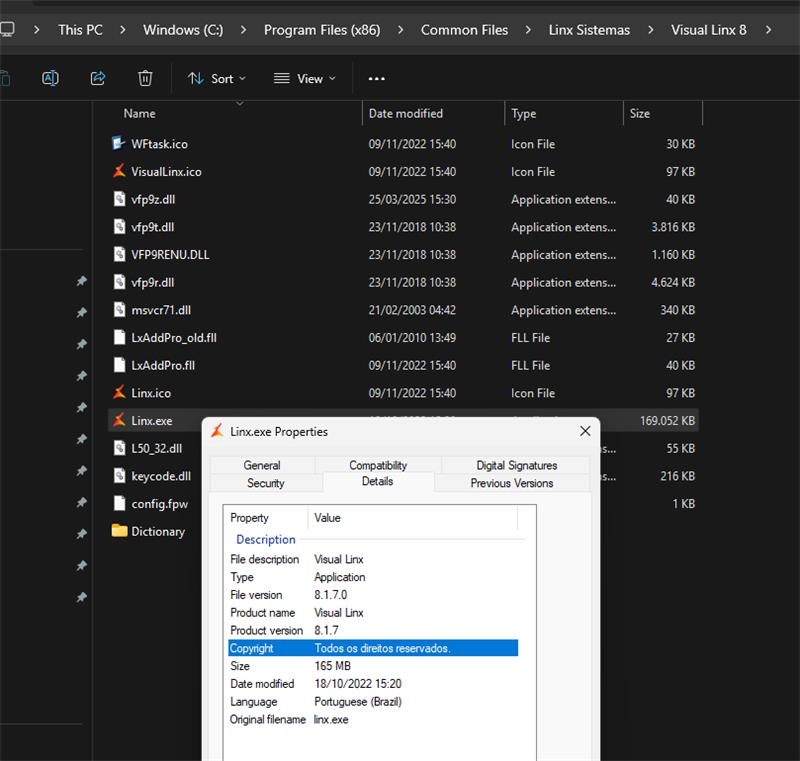Switch to the General tab
The height and width of the screenshot is (761, 800).
pos(262,465)
